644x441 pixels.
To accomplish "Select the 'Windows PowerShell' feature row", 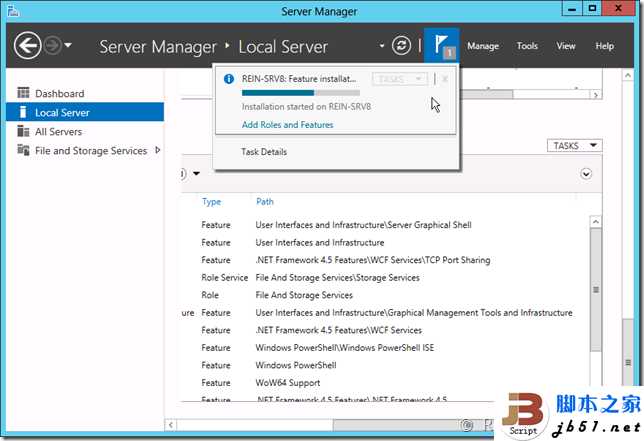I will [x=385, y=365].
